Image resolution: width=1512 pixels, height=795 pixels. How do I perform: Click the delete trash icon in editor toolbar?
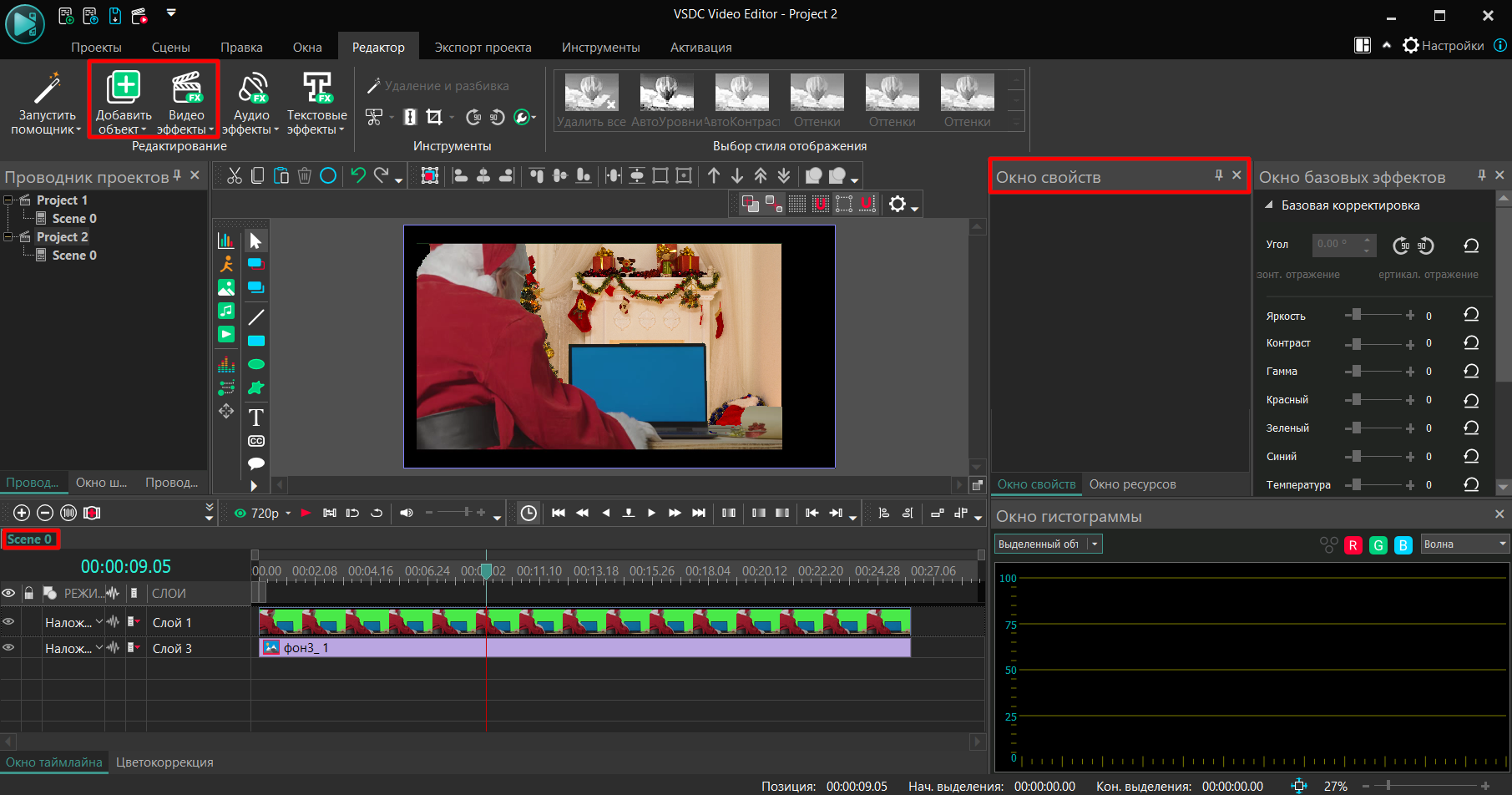[305, 175]
